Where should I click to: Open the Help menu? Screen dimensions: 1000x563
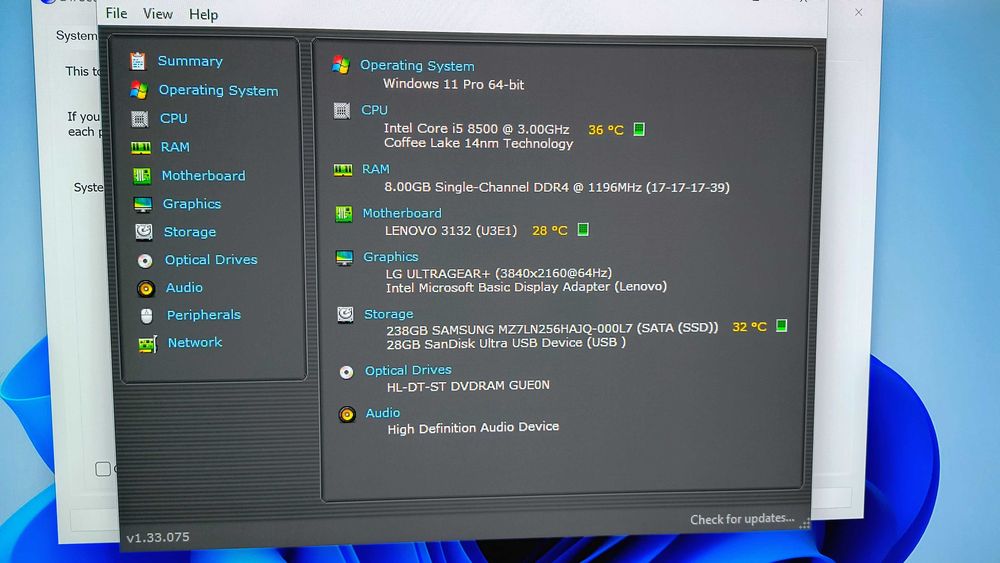203,14
